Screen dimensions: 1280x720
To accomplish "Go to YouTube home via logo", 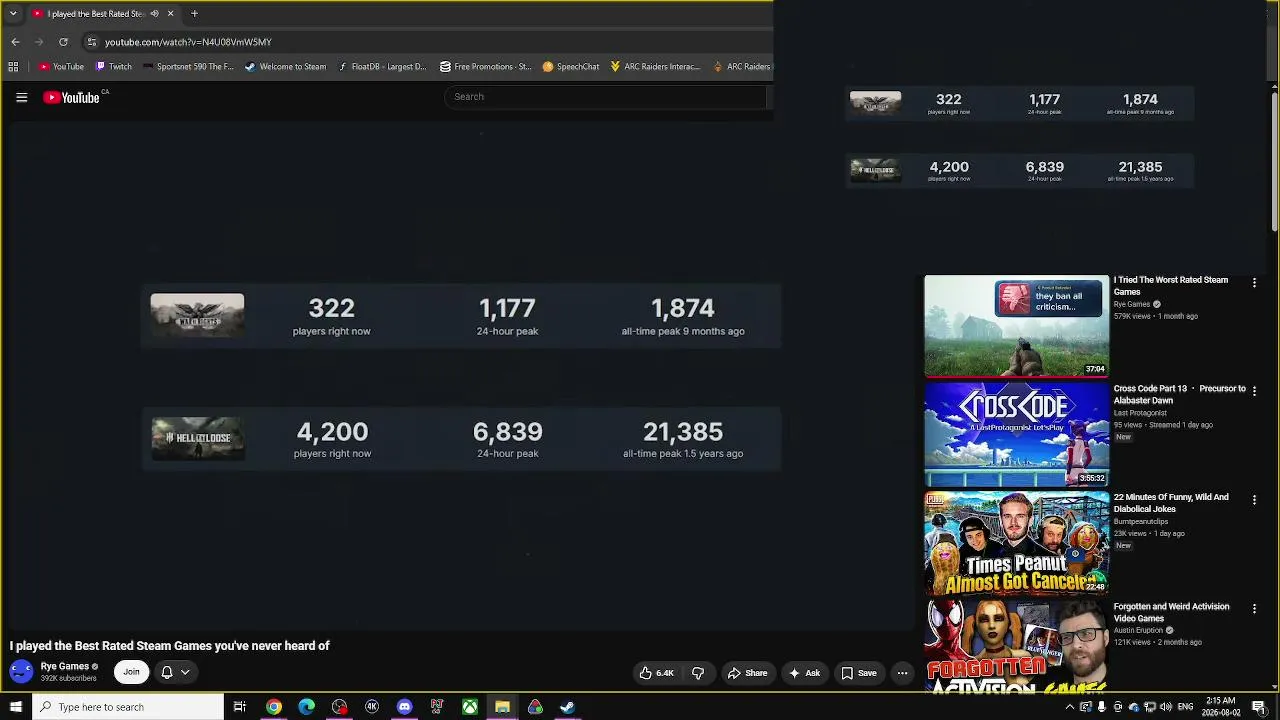I will pos(72,97).
